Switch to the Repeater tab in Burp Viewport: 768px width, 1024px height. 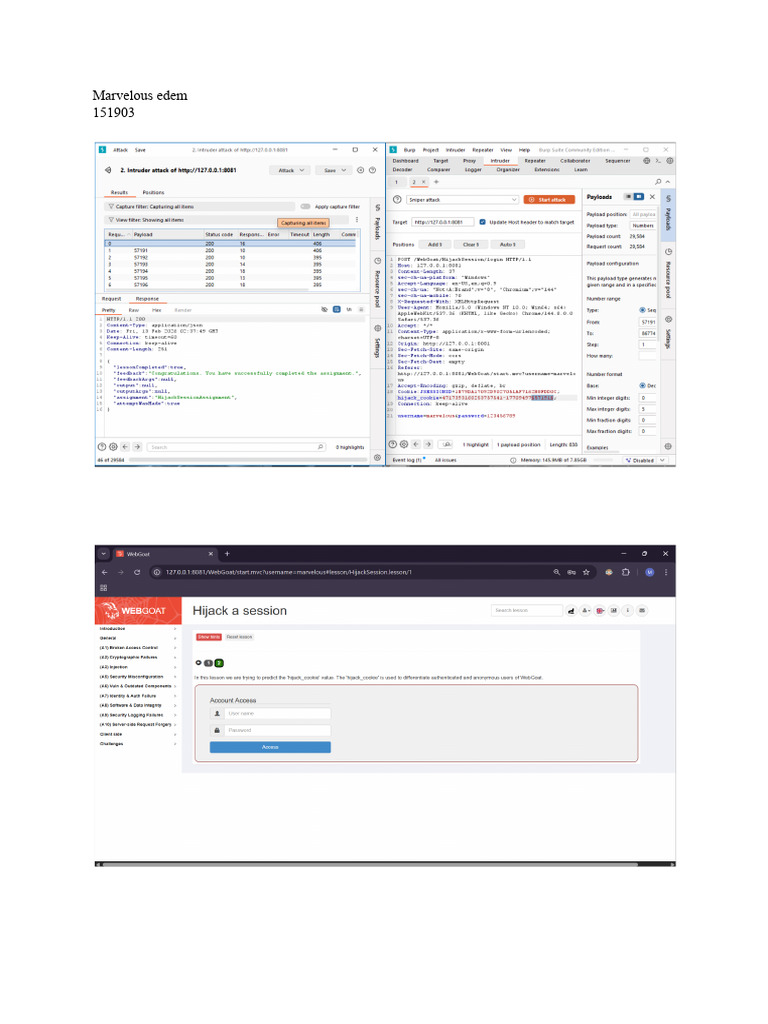[534, 161]
